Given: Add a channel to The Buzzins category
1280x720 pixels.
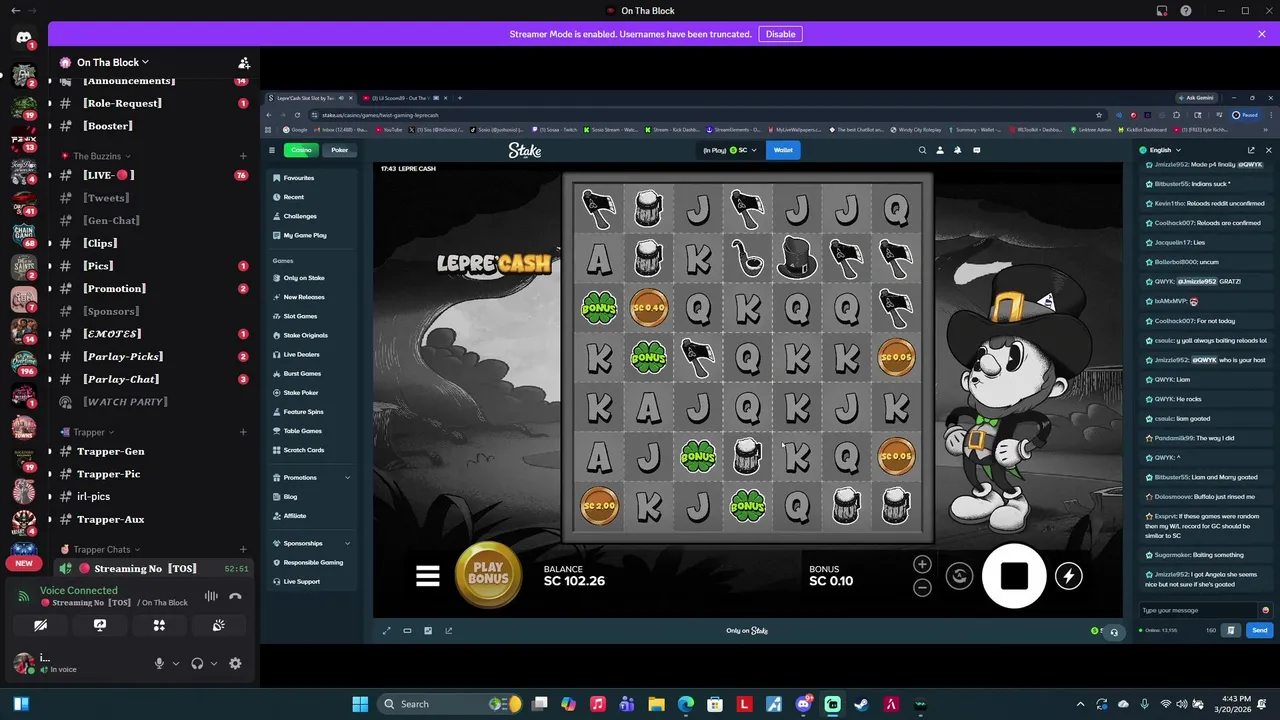Looking at the screenshot, I should pyautogui.click(x=243, y=156).
